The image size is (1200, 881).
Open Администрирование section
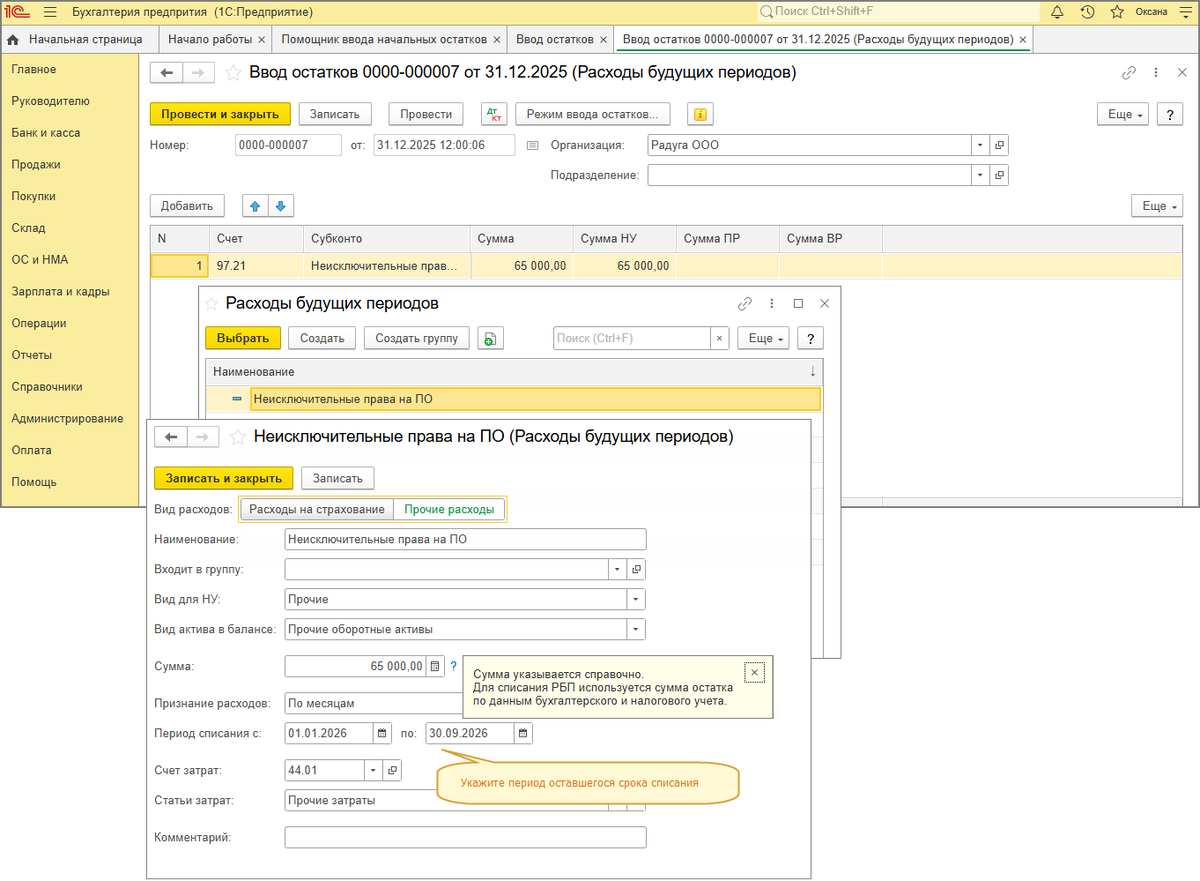pyautogui.click(x=67, y=419)
